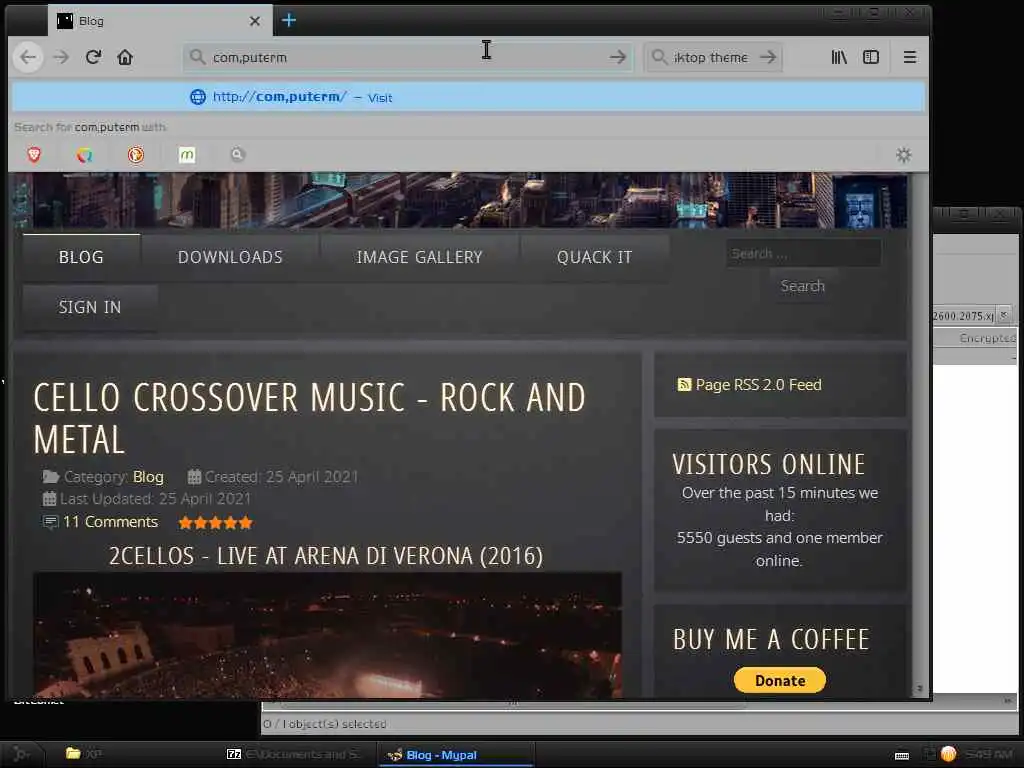Search with the Brave engine icon
Viewport: 1024px width, 768px height.
34,155
